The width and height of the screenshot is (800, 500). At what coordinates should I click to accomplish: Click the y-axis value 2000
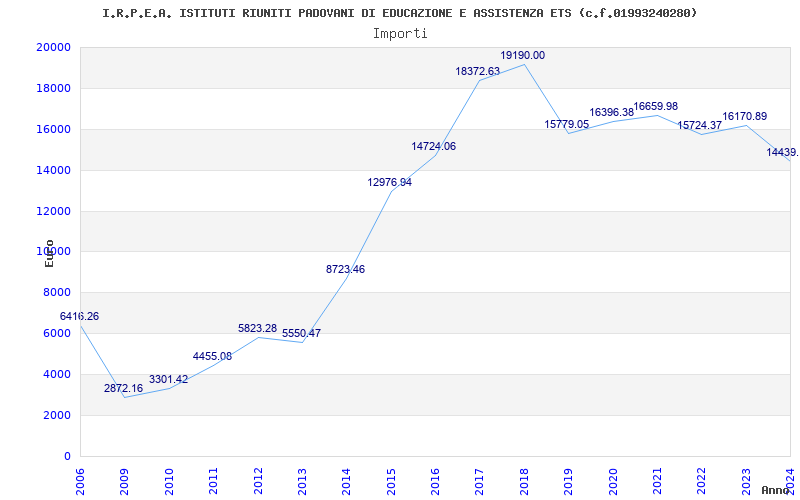[56, 415]
